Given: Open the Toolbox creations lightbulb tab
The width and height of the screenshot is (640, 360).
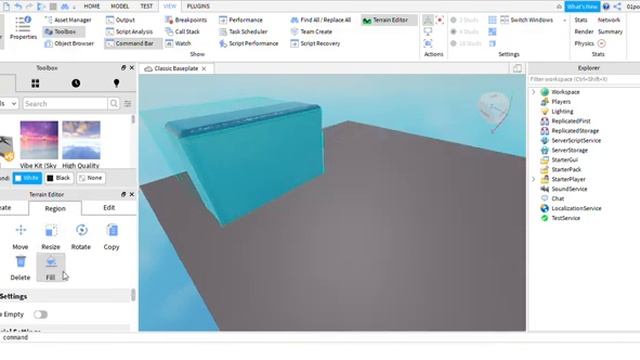Looking at the screenshot, I should 116,83.
